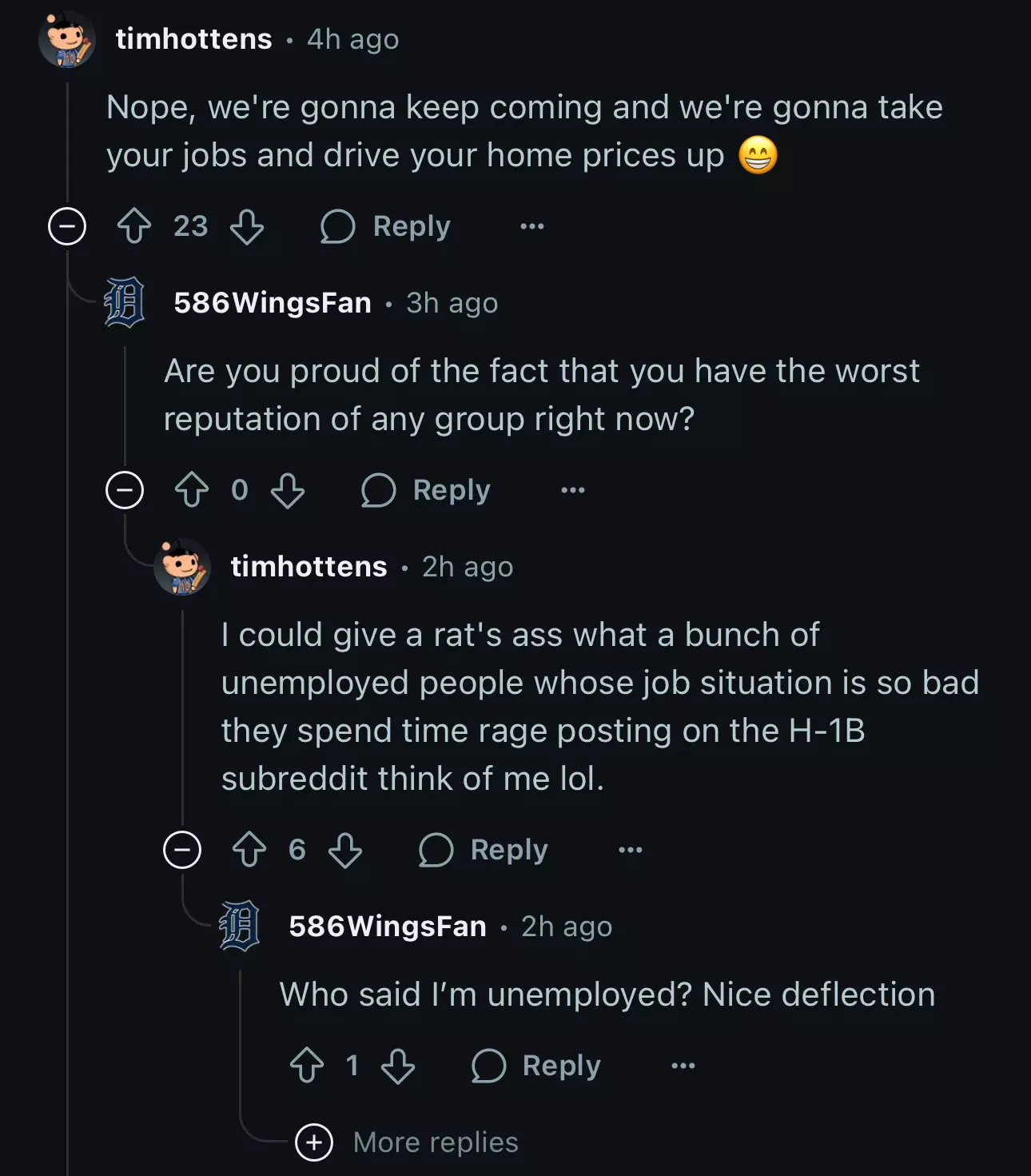Upvote timhottens' comment with 23 points
Screen dimensions: 1031x1176
pos(134,226)
